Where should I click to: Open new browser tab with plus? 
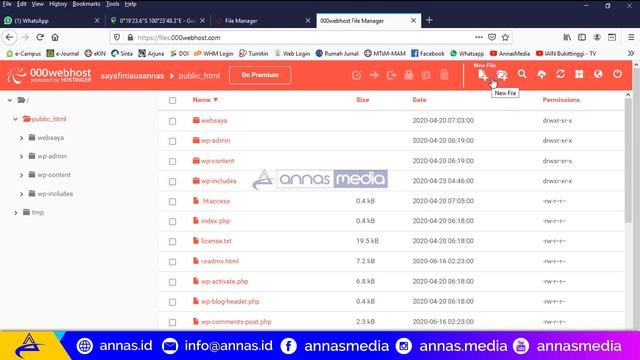click(429, 20)
